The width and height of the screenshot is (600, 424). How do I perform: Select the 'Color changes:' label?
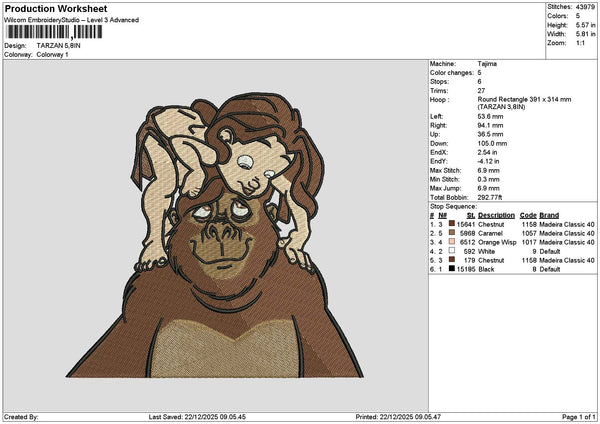click(x=452, y=73)
